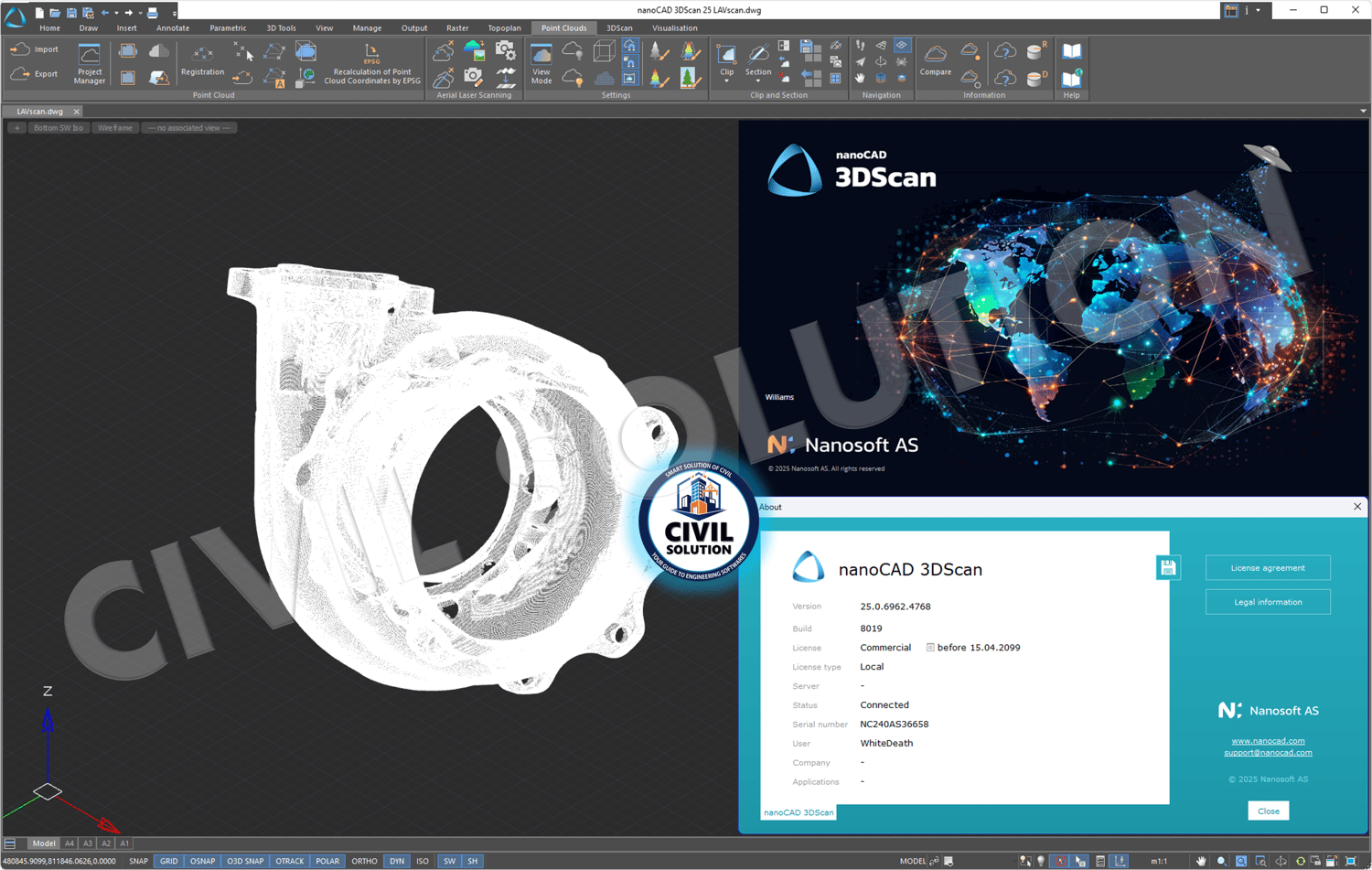Click the serial number NC240AS36658
The width and height of the screenshot is (1372, 870).
895,725
